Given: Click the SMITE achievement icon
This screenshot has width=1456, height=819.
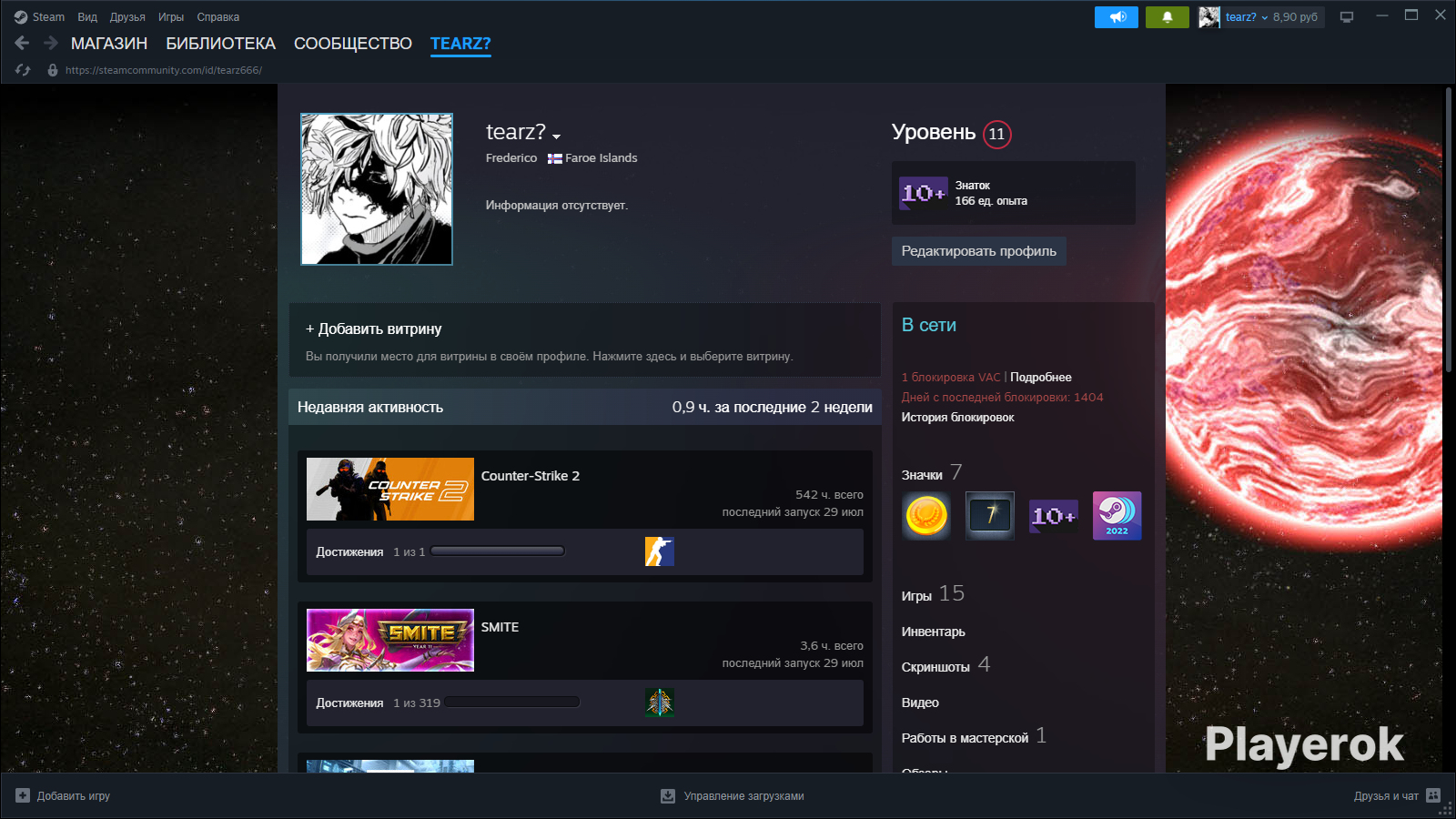Looking at the screenshot, I should tap(660, 703).
